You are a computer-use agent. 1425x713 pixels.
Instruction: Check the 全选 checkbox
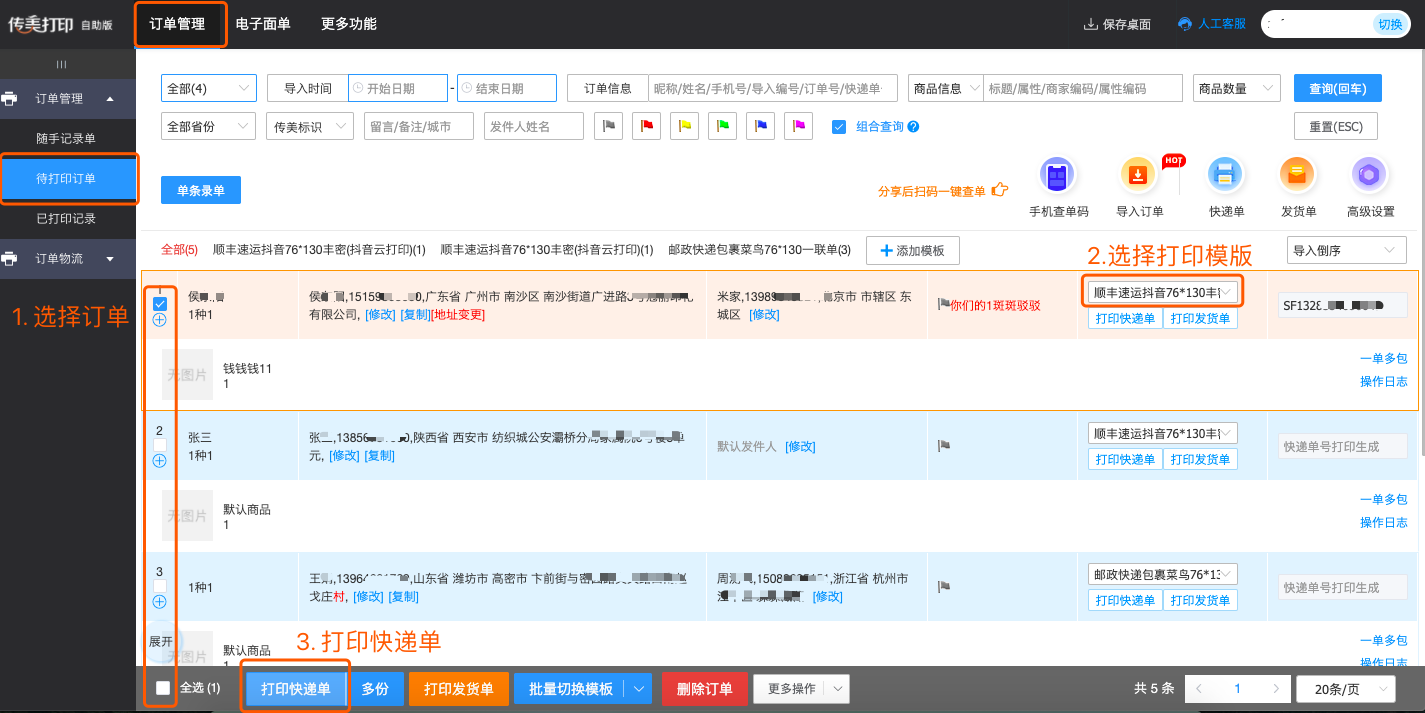pos(163,688)
